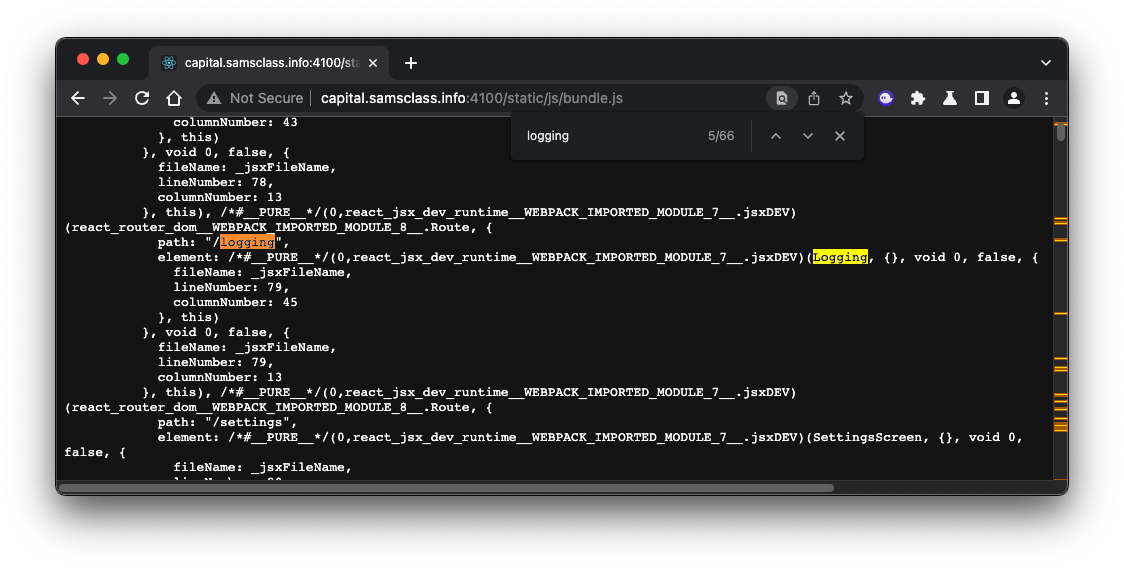
Task: Click the 'SettingsScreen' text in code
Action: tap(867, 437)
